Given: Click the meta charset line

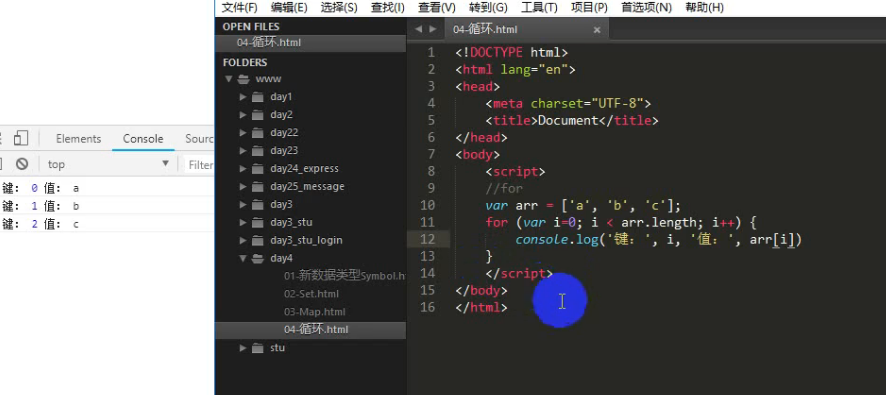Looking at the screenshot, I should point(568,103).
